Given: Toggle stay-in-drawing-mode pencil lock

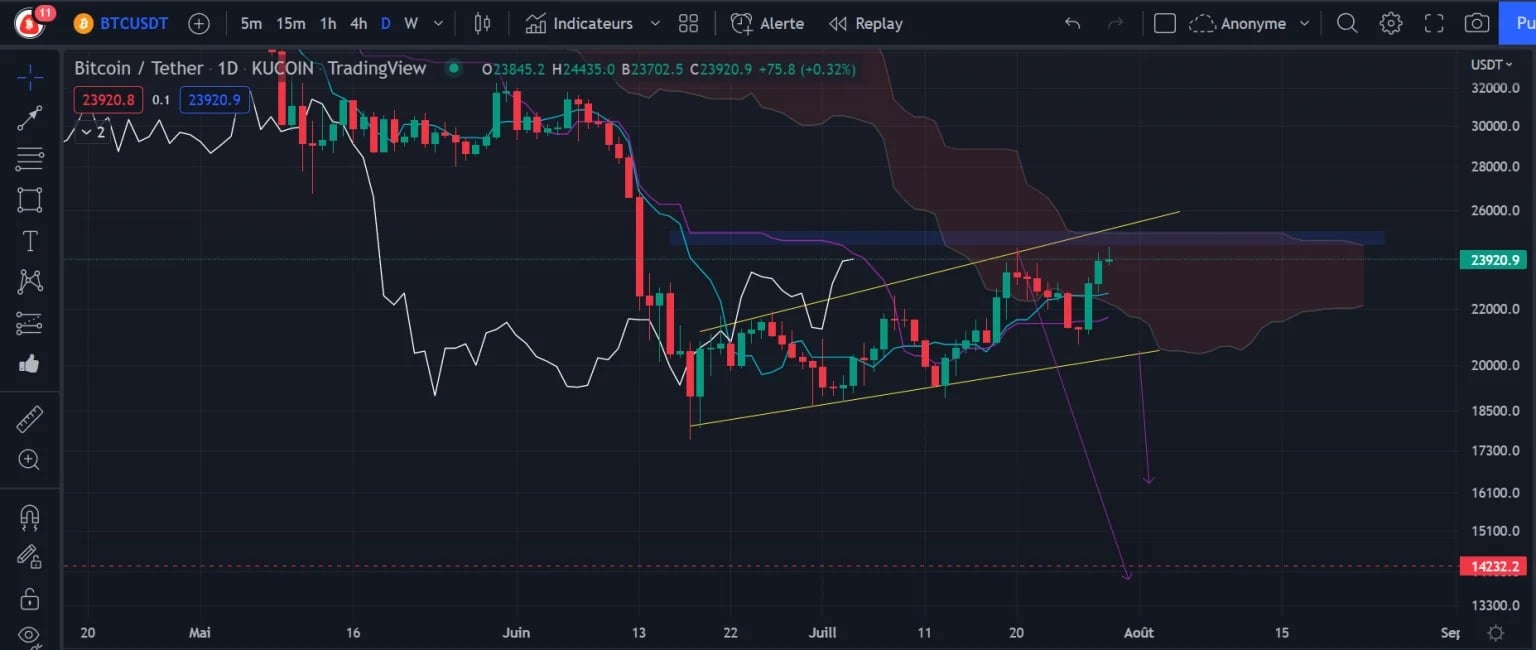Looking at the screenshot, I should coord(30,557).
